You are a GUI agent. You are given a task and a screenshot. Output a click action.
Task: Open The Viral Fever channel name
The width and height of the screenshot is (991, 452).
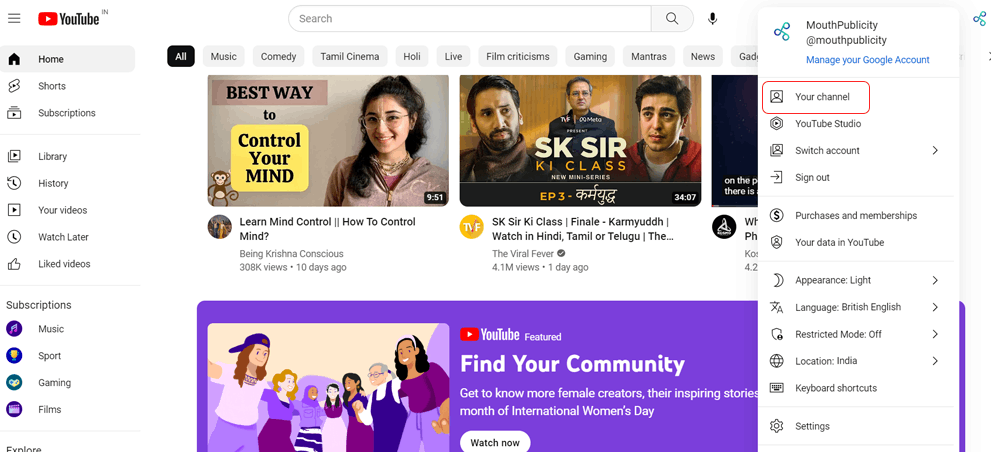(x=523, y=253)
